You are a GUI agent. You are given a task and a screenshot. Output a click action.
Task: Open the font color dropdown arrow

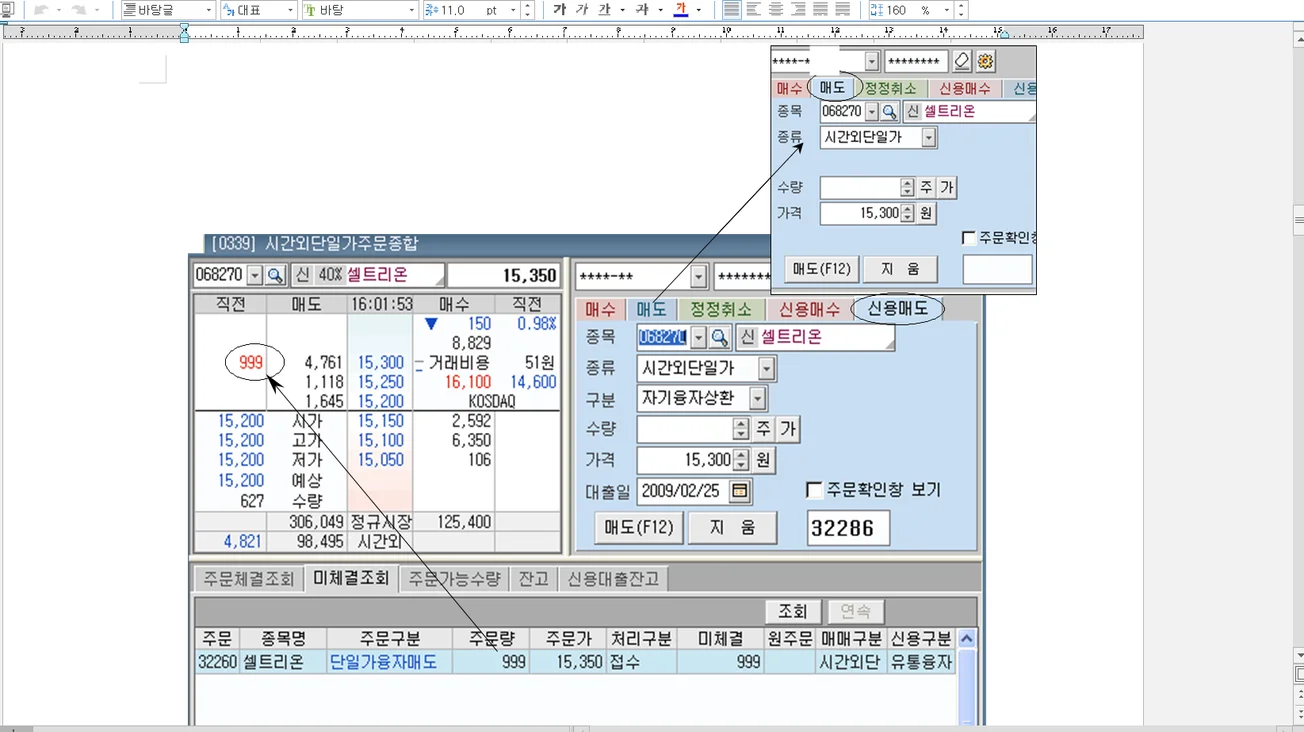tap(698, 10)
